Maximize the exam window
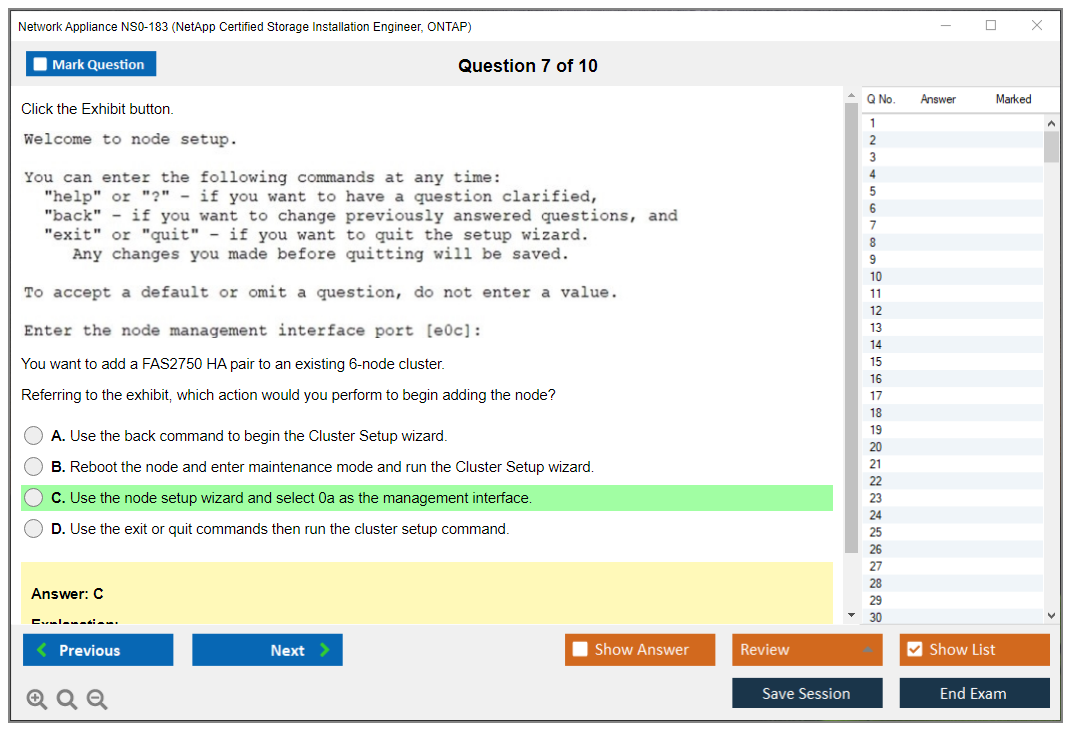 tap(991, 26)
